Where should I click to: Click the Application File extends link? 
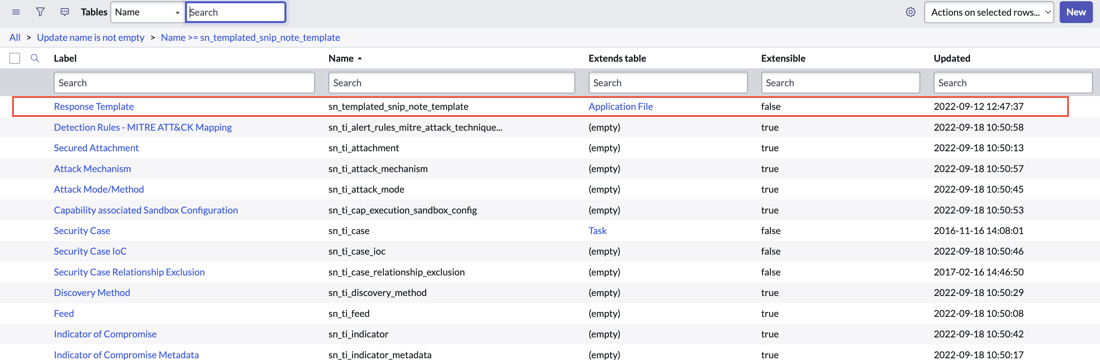coord(621,107)
